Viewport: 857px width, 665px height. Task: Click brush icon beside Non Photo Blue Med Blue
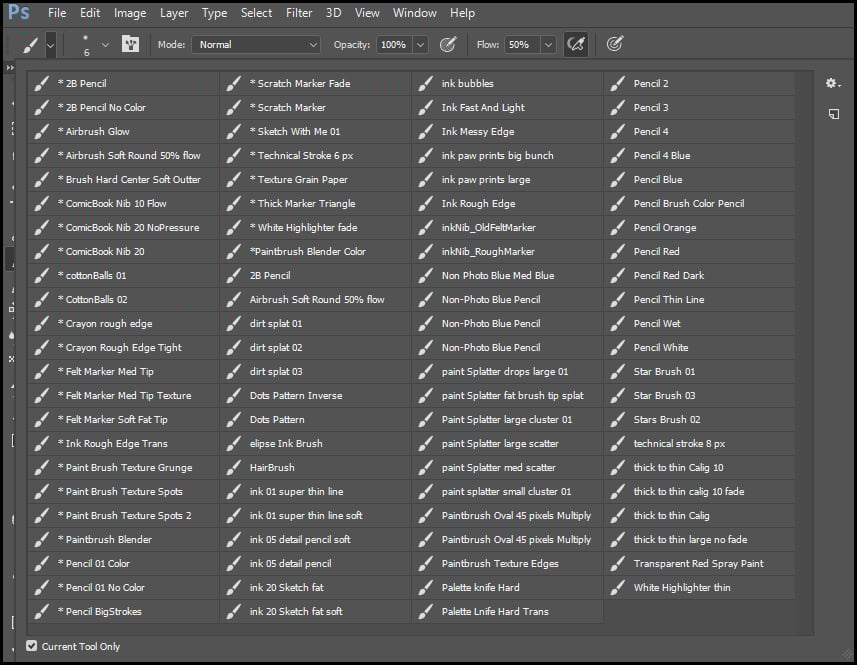[x=425, y=275]
